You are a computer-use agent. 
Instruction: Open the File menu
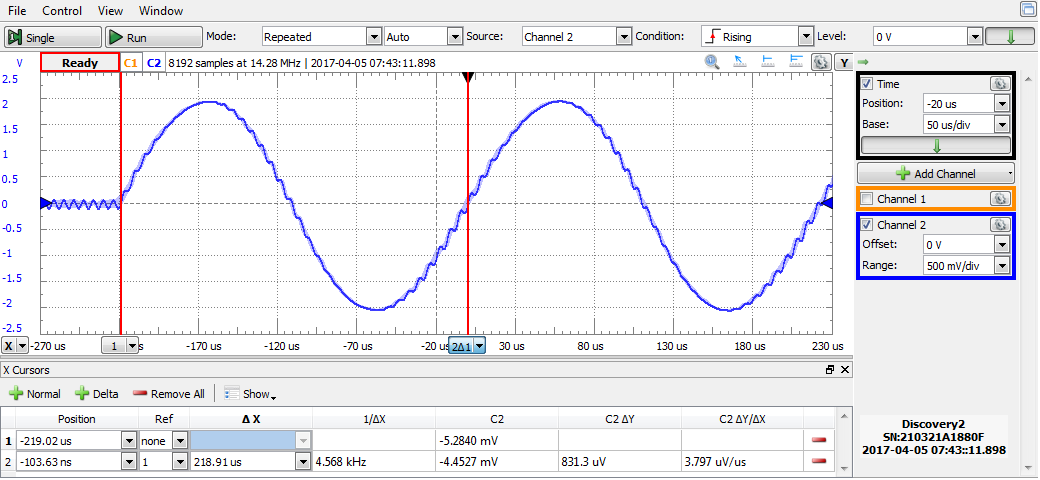click(17, 11)
